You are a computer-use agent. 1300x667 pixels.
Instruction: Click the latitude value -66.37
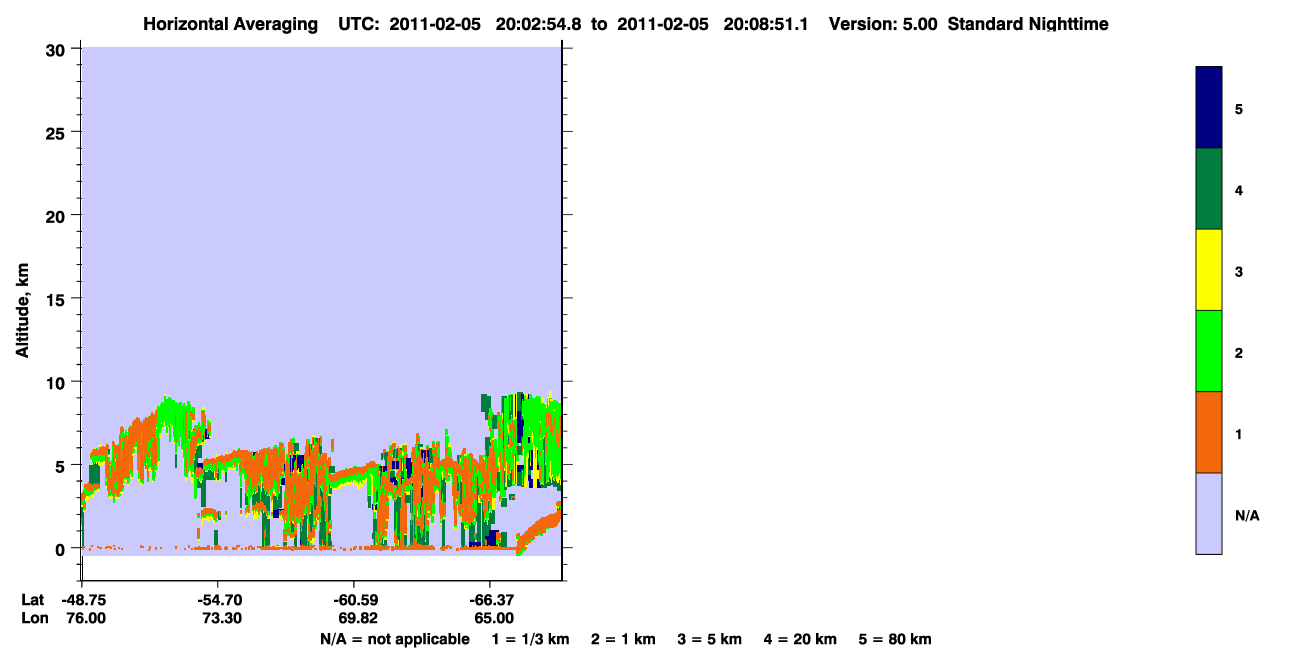click(x=490, y=600)
